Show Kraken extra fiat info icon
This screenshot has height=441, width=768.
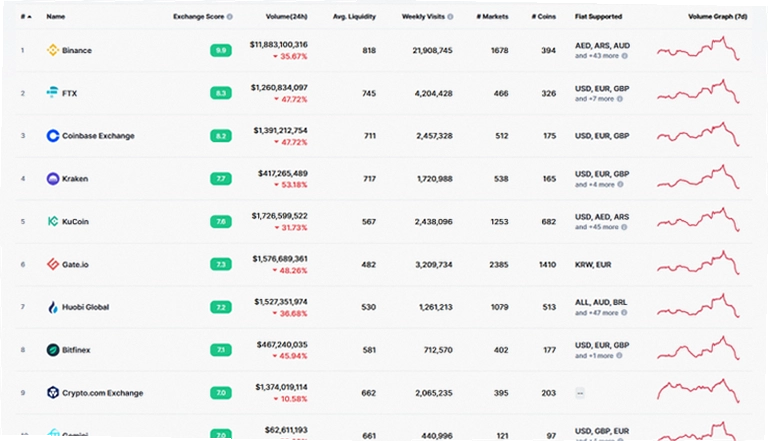tap(620, 184)
